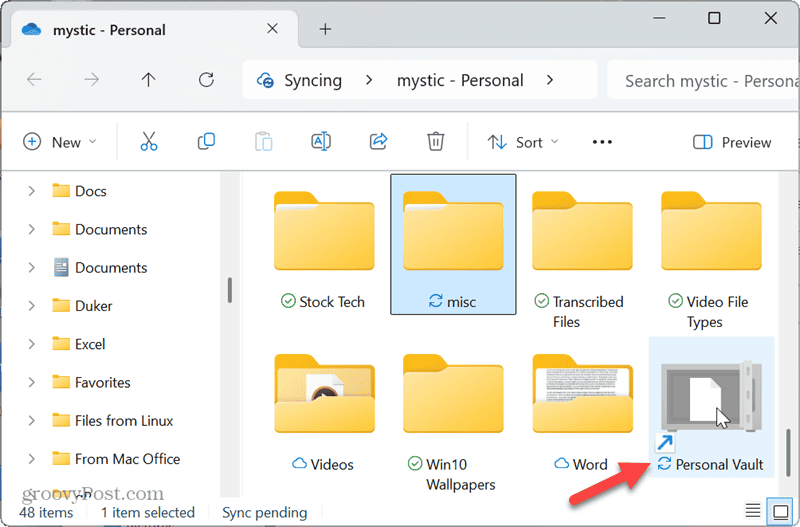The height and width of the screenshot is (527, 800).
Task: Click the 1 item selected status text
Action: point(148,512)
